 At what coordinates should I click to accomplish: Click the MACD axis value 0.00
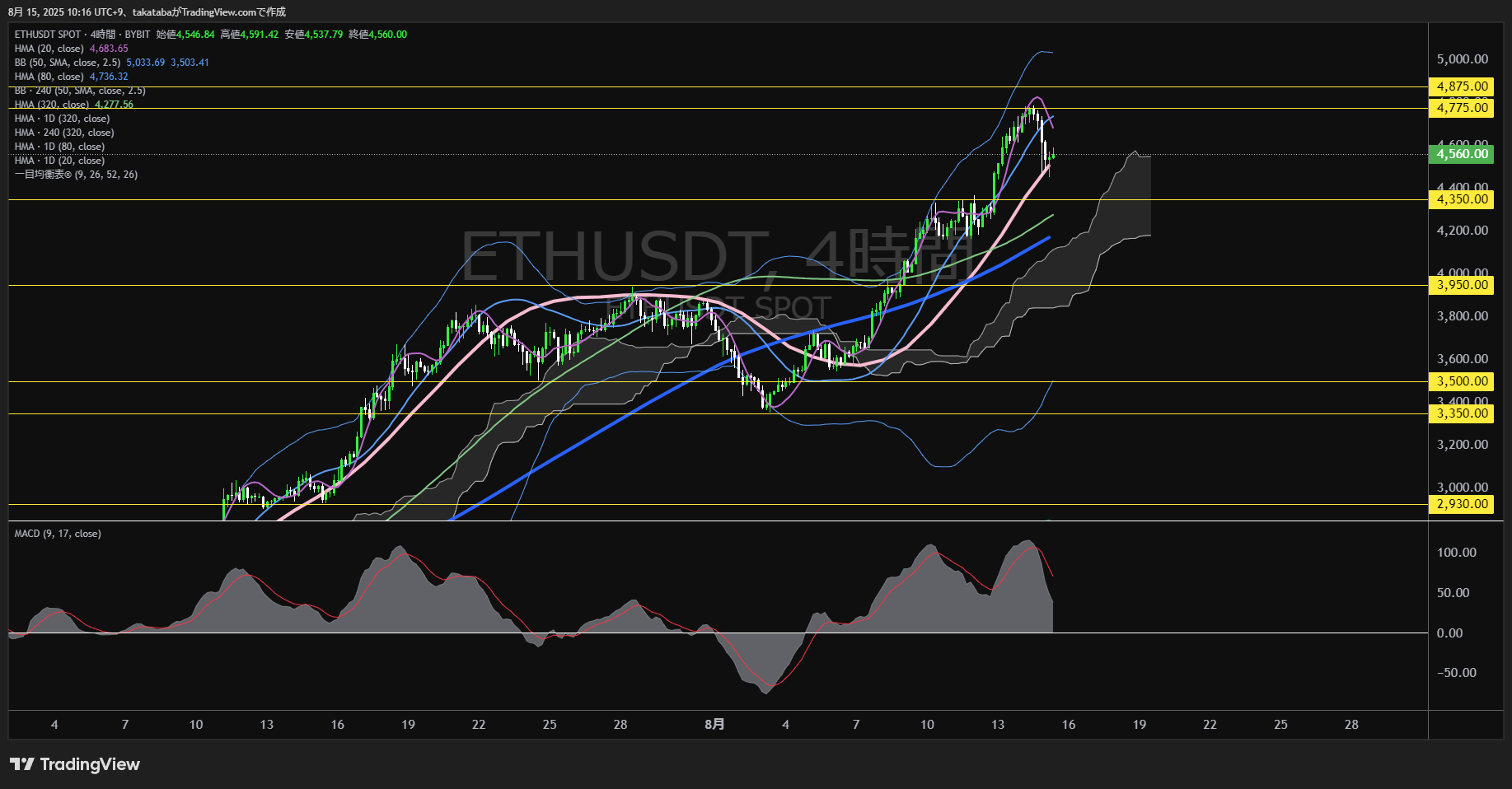point(1450,633)
